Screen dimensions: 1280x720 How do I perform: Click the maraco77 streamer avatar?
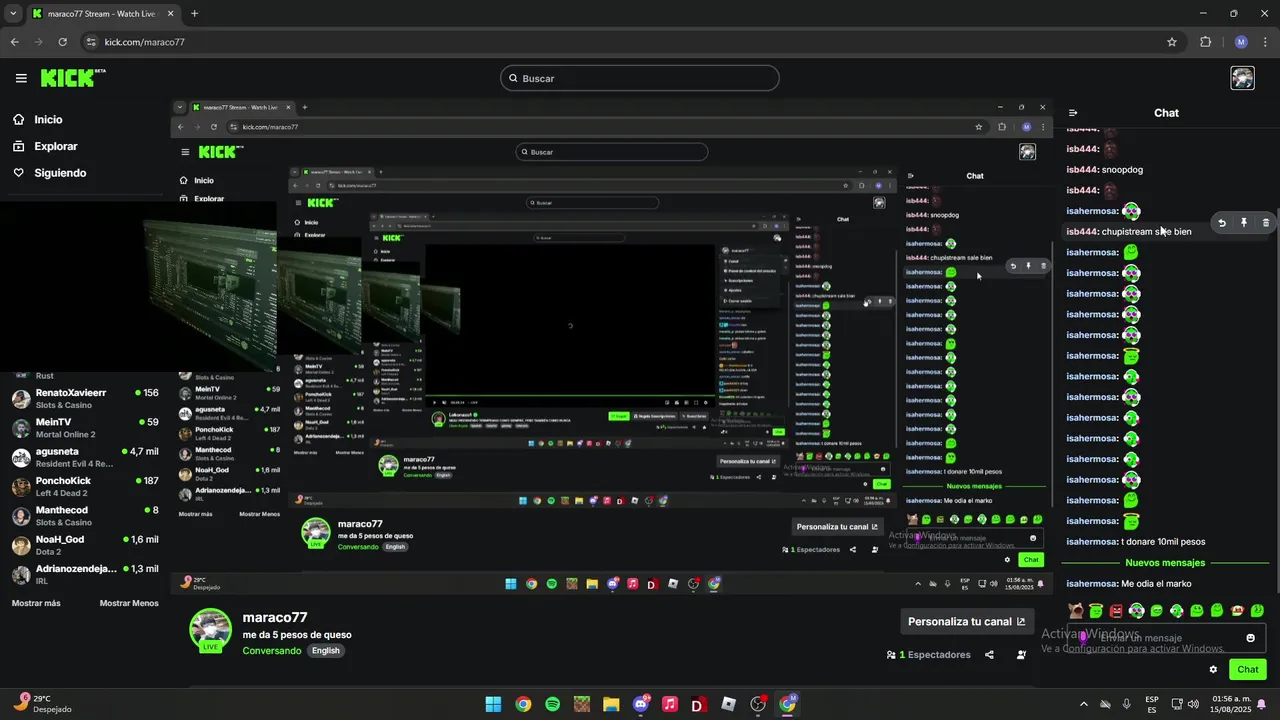211,630
